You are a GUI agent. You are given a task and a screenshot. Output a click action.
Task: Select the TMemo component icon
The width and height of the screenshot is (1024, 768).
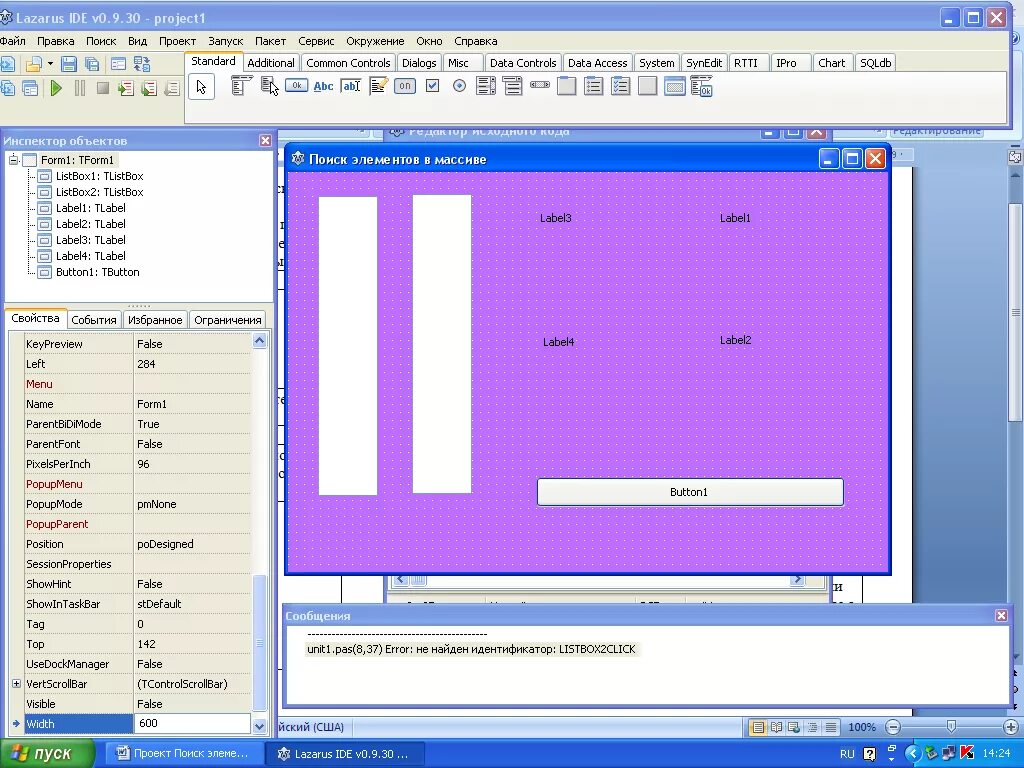coord(378,86)
